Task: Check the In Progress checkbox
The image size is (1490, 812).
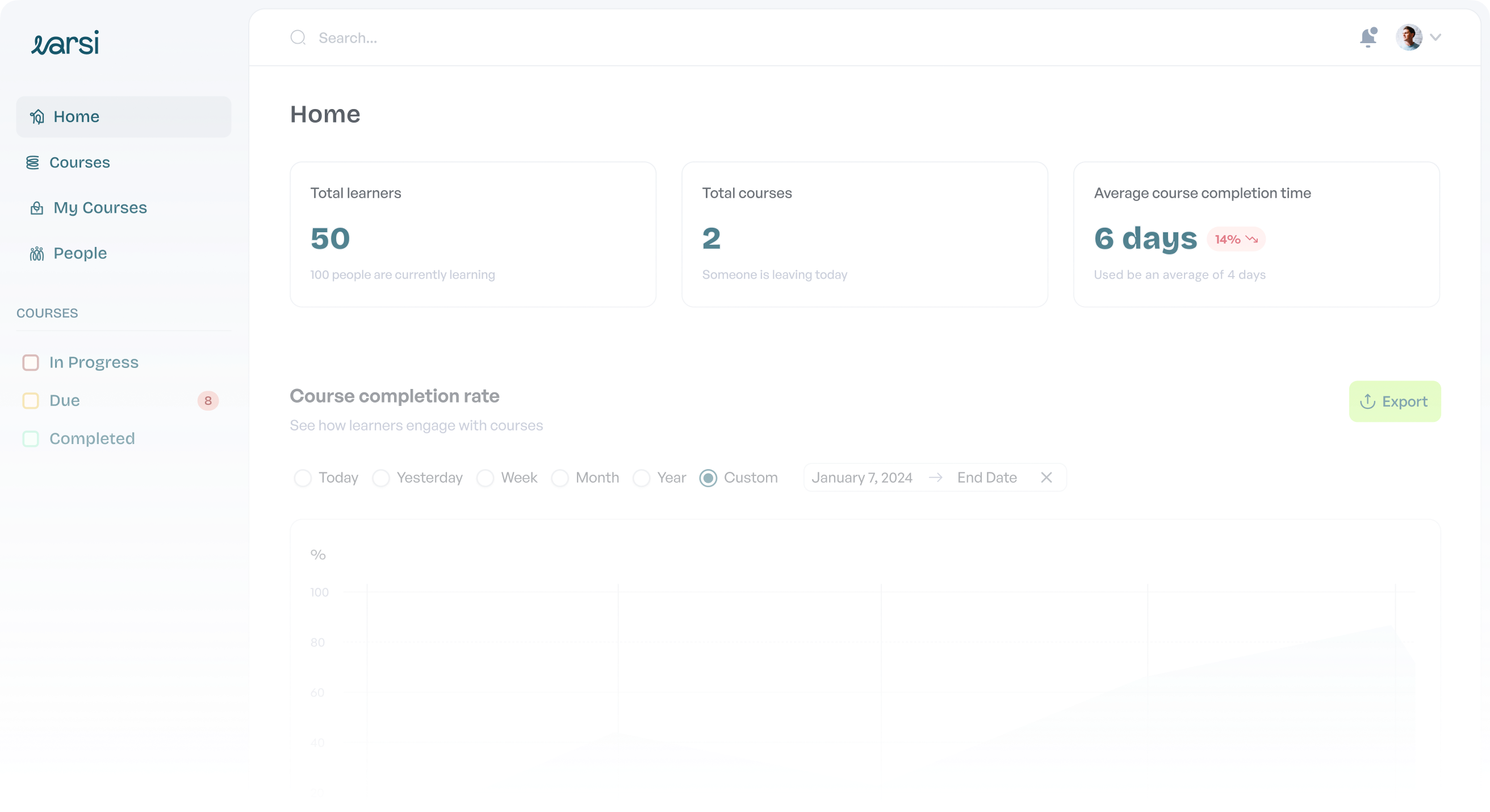Action: [31, 363]
